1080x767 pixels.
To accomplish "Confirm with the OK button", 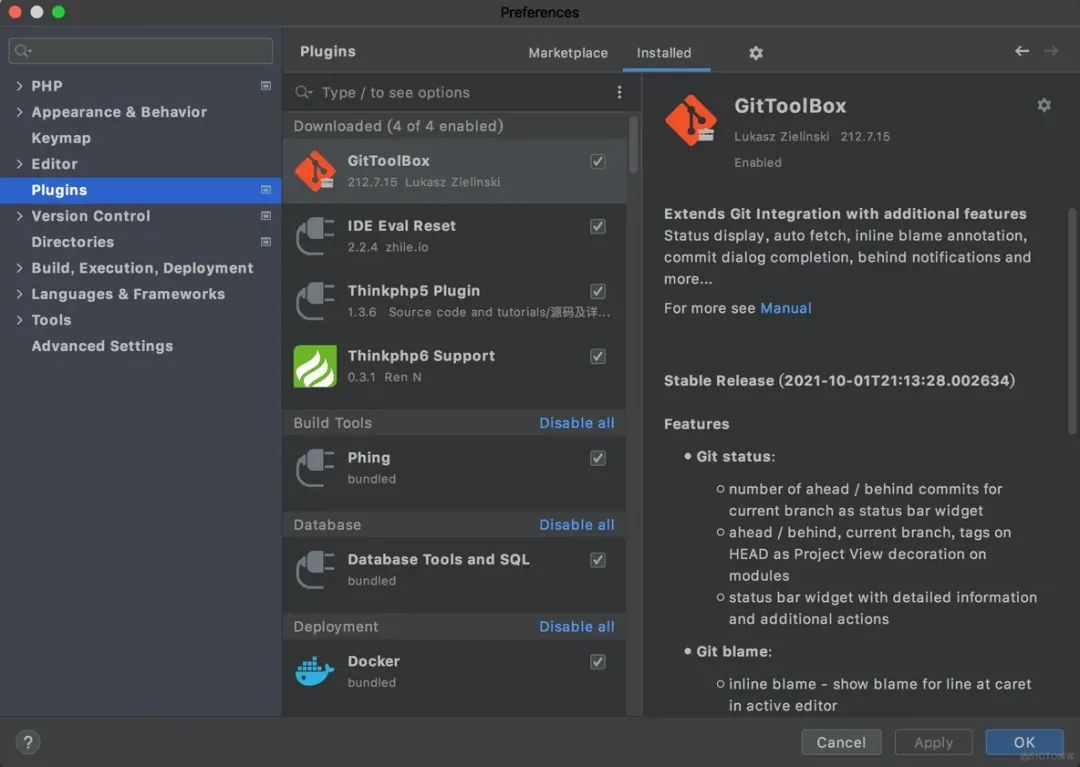I will 1024,742.
